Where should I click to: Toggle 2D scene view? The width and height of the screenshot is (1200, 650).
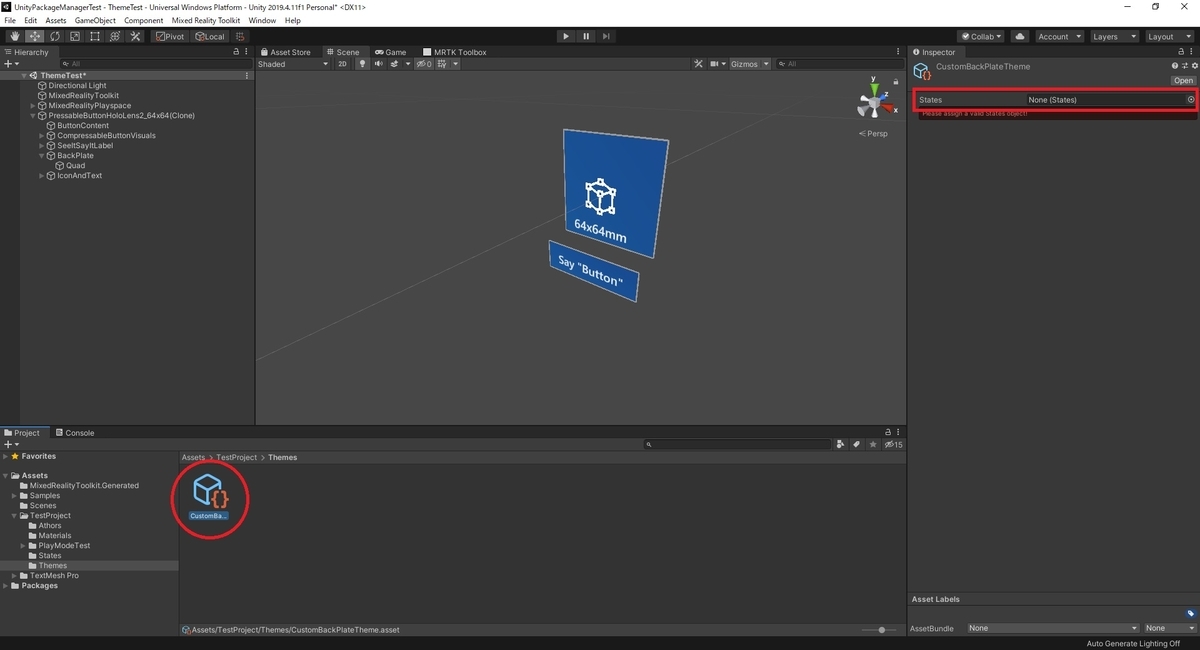[342, 64]
